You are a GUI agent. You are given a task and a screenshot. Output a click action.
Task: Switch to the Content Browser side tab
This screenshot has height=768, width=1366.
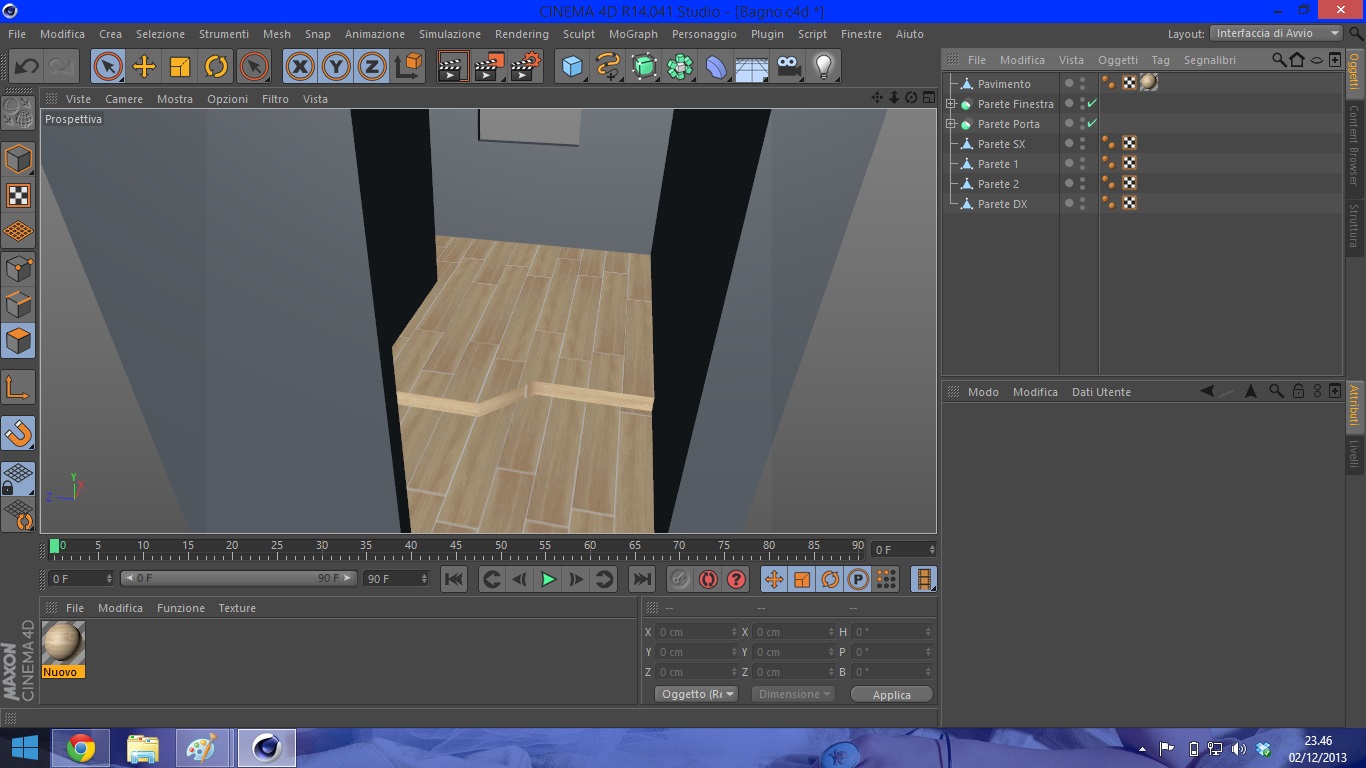pos(1355,145)
